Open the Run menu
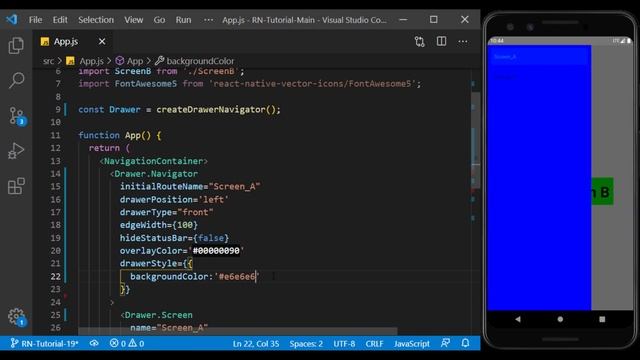 183,20
